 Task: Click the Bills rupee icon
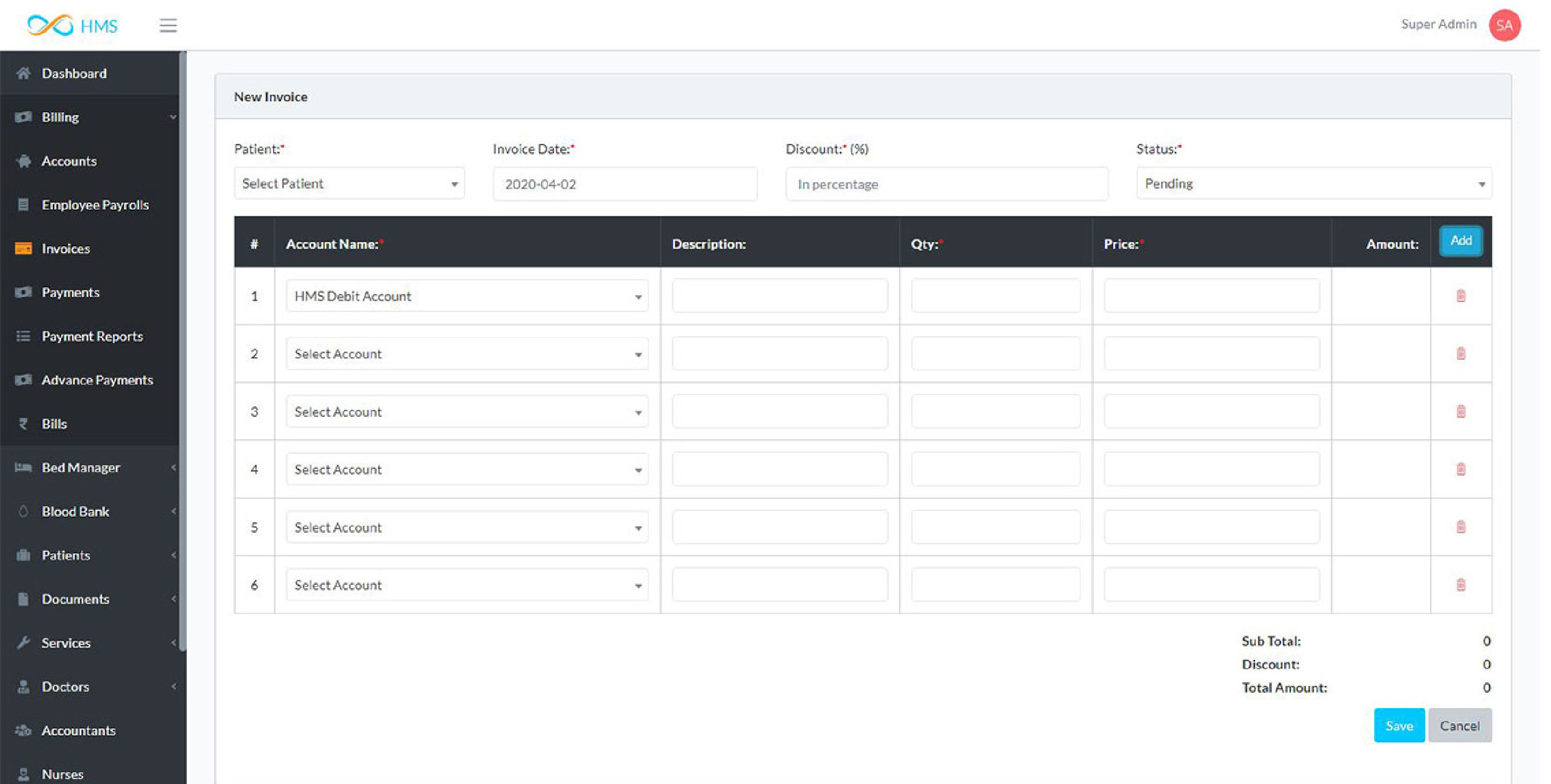click(24, 424)
